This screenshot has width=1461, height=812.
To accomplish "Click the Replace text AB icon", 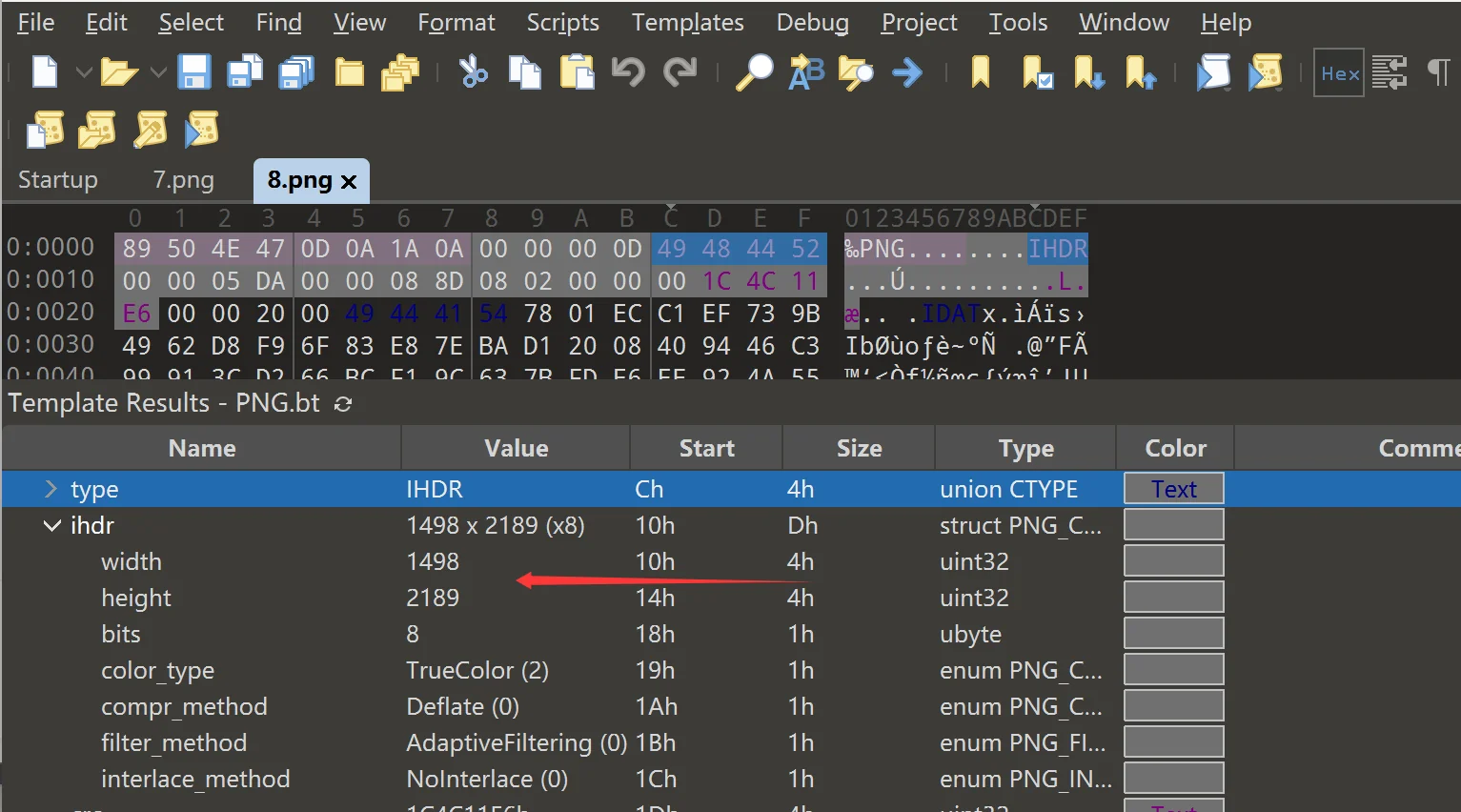I will (x=806, y=72).
